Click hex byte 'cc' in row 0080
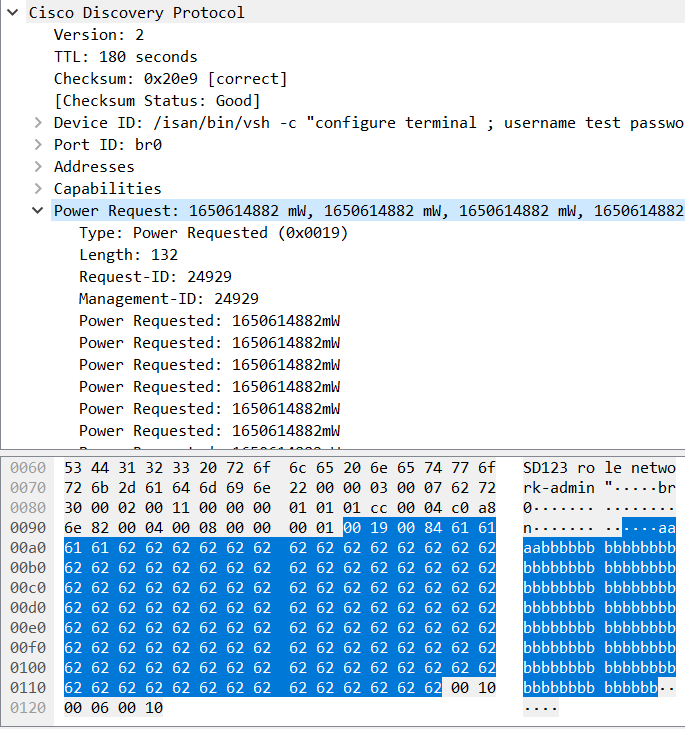Viewport: 685px width, 729px height. point(379,508)
